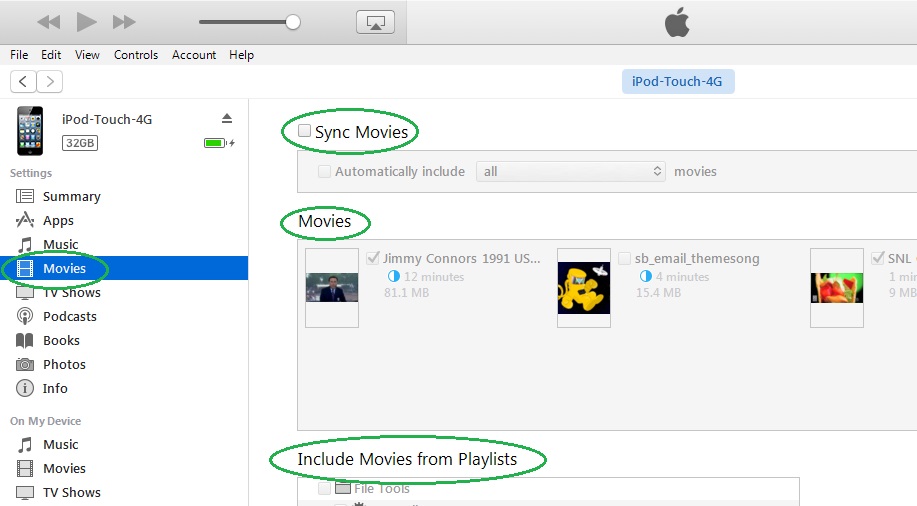Image resolution: width=917 pixels, height=506 pixels.
Task: Open the Info settings page
Action: tap(55, 388)
